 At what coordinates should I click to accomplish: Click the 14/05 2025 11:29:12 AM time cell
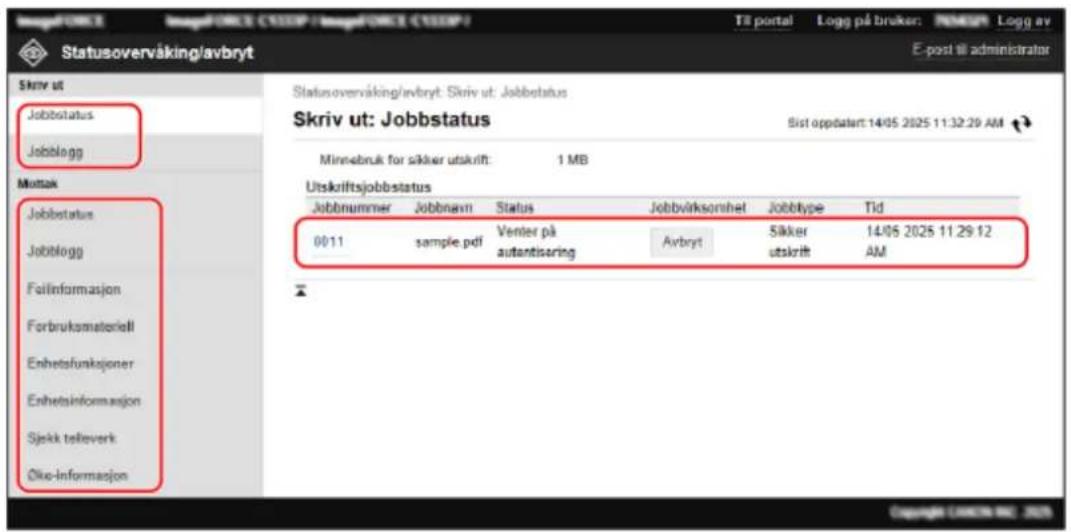[928, 242]
